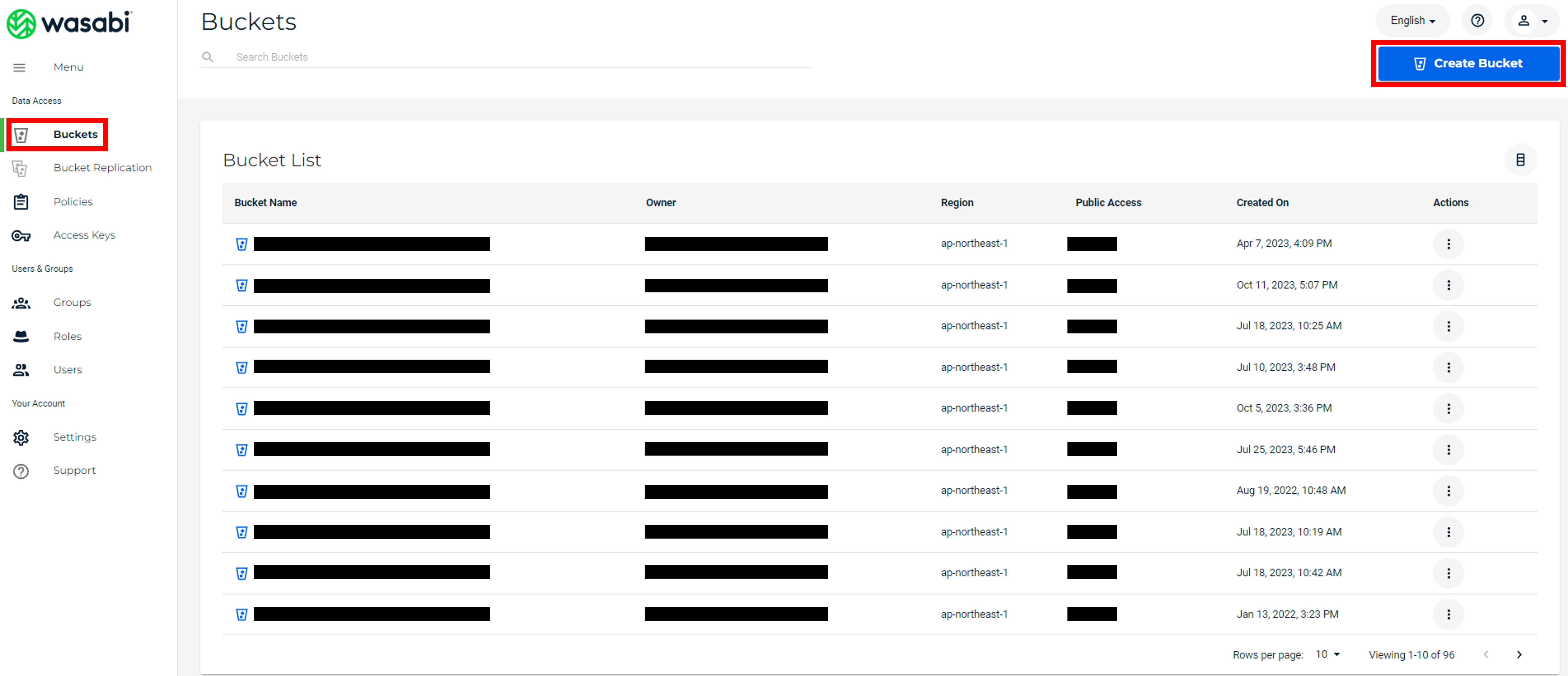The height and width of the screenshot is (676, 1568).
Task: Open actions menu for Oct 5, 2023 bucket
Action: point(1448,409)
